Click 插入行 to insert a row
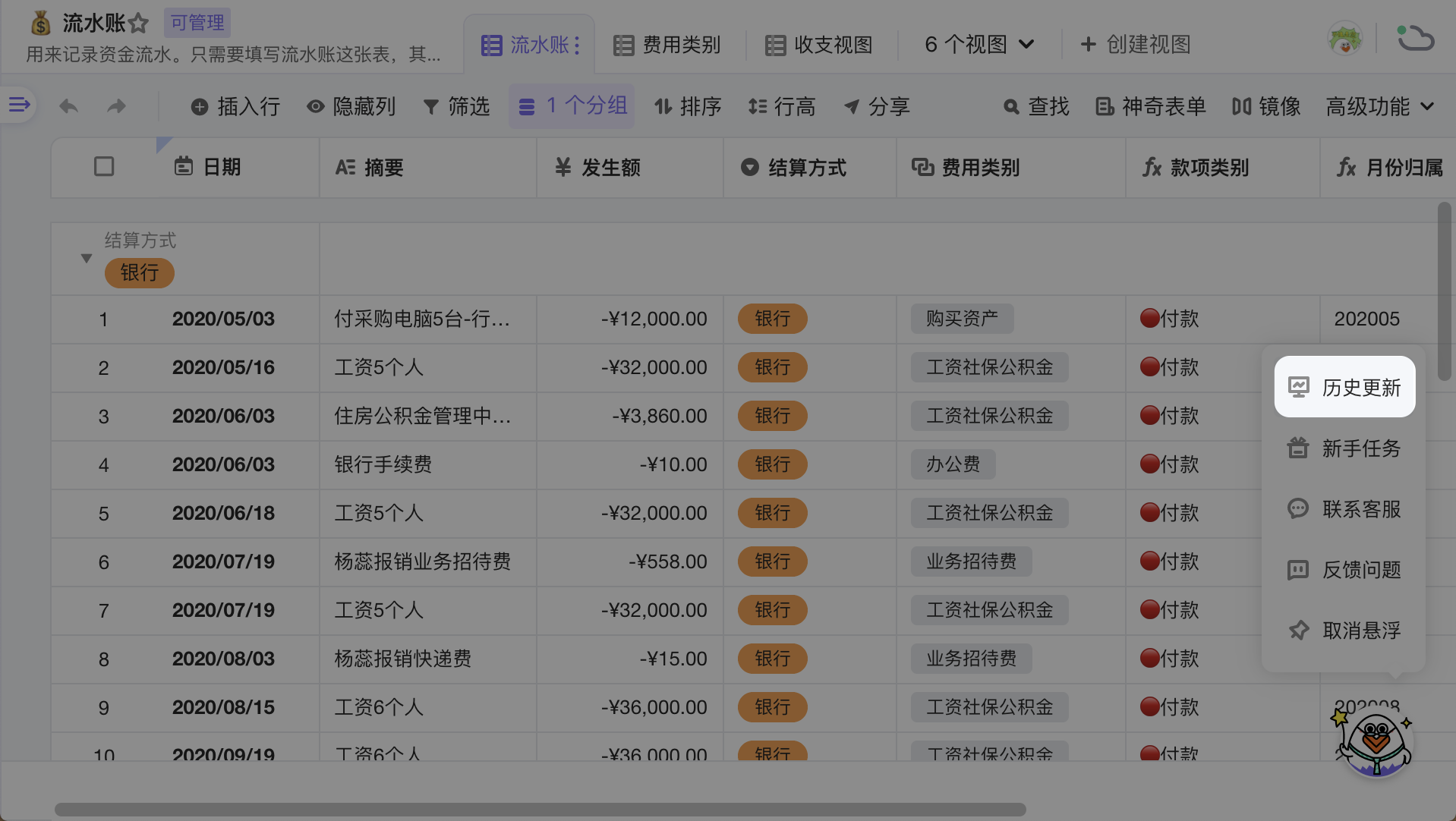This screenshot has height=821, width=1456. pos(235,107)
